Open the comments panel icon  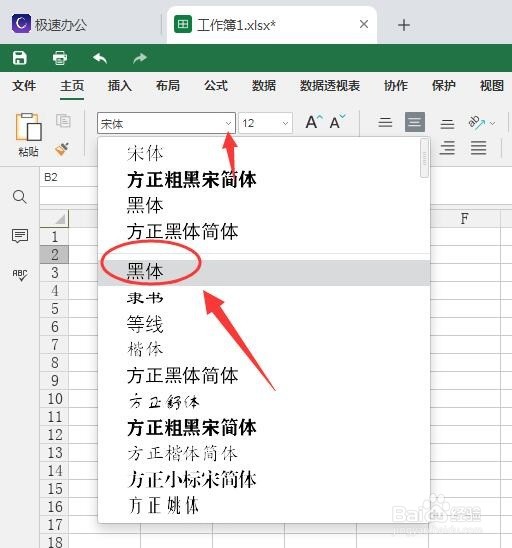tap(20, 236)
